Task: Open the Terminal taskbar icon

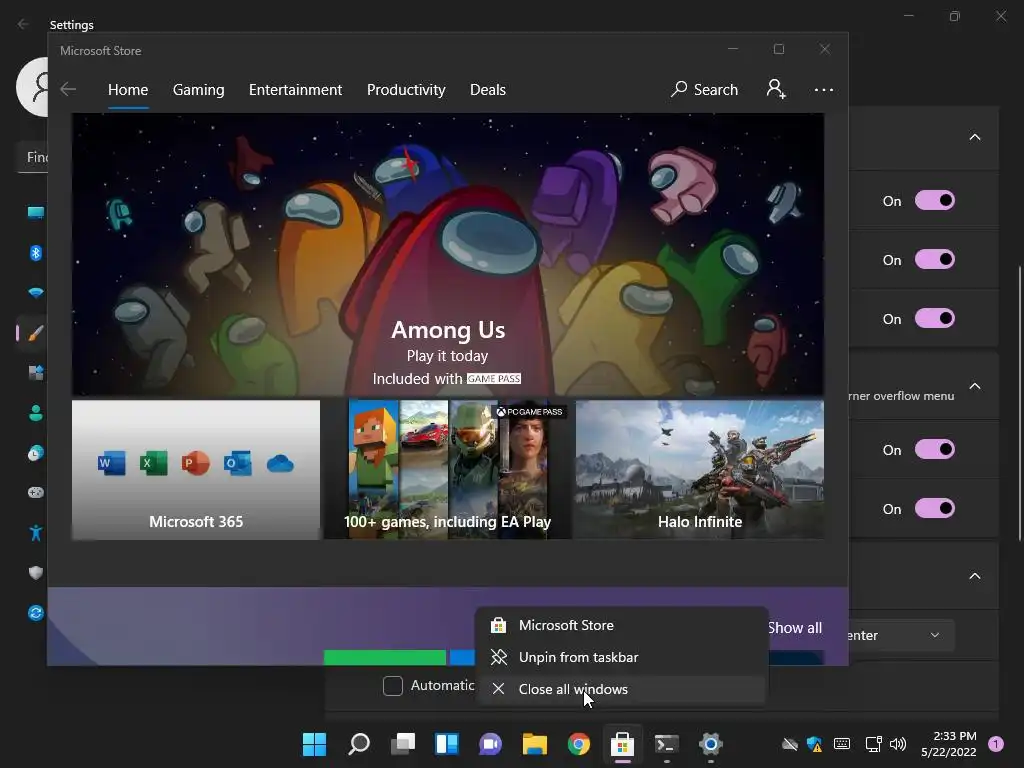Action: point(667,744)
